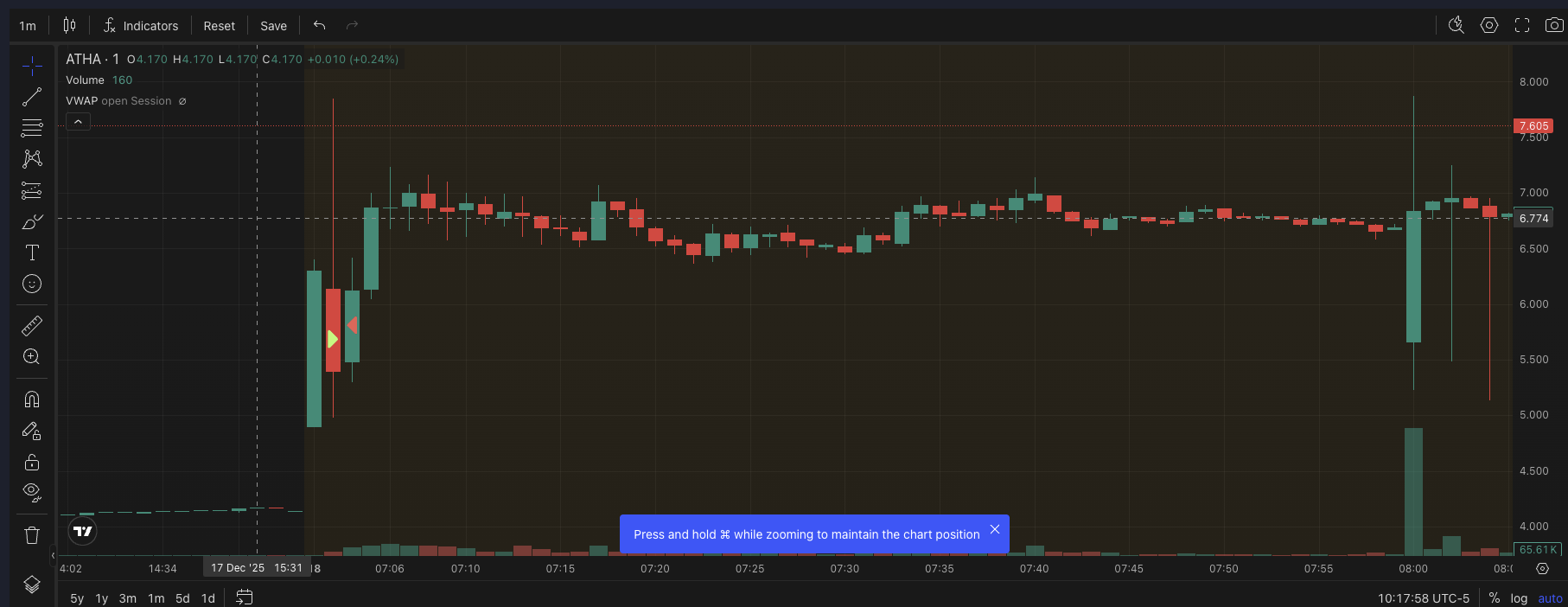Delete drawings with the trash icon
This screenshot has height=607, width=1568.
pos(32,535)
